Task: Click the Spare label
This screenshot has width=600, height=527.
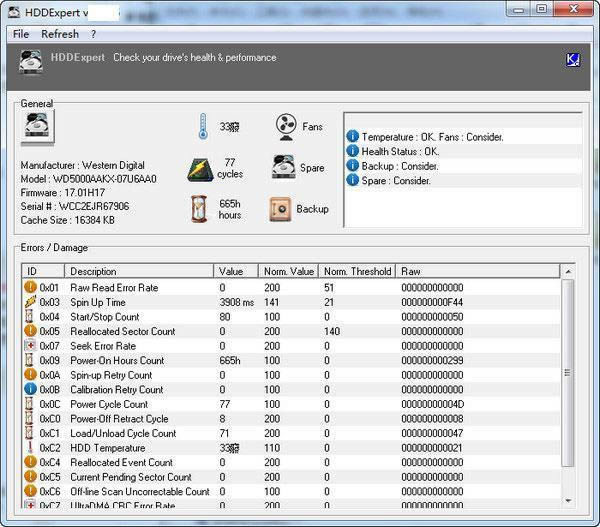Action: coord(312,168)
